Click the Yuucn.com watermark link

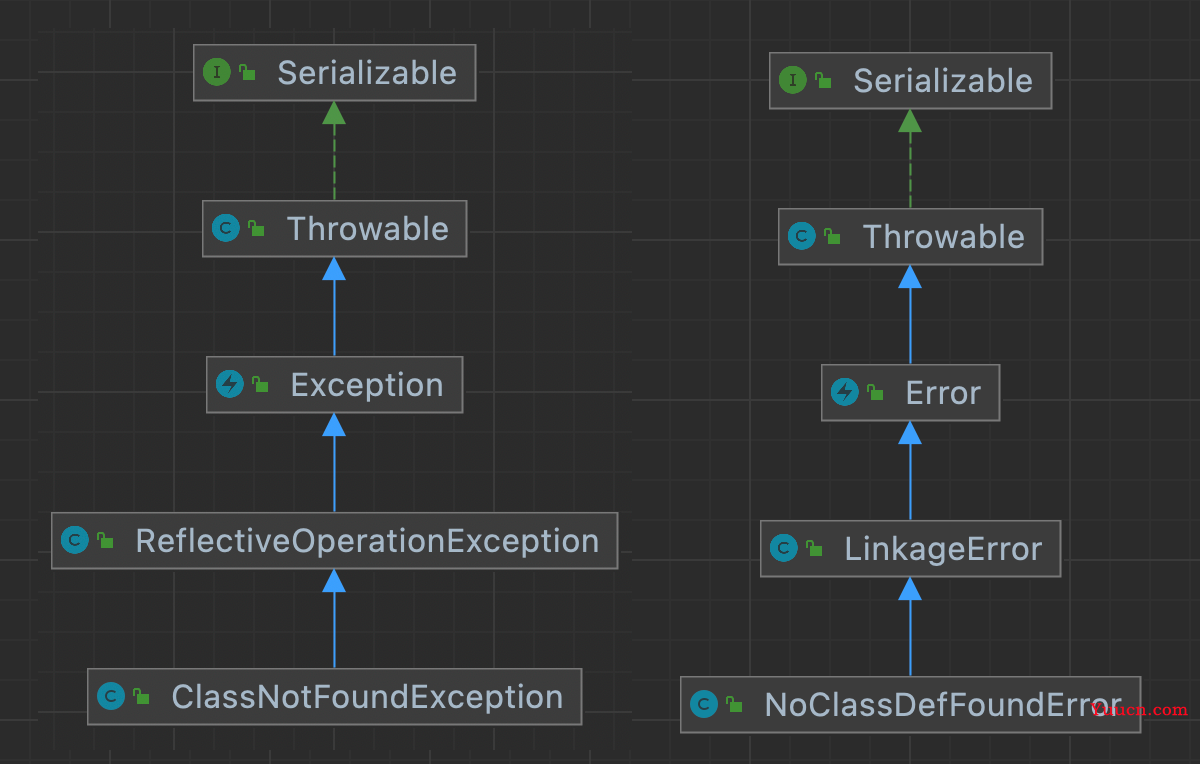[x=1139, y=710]
